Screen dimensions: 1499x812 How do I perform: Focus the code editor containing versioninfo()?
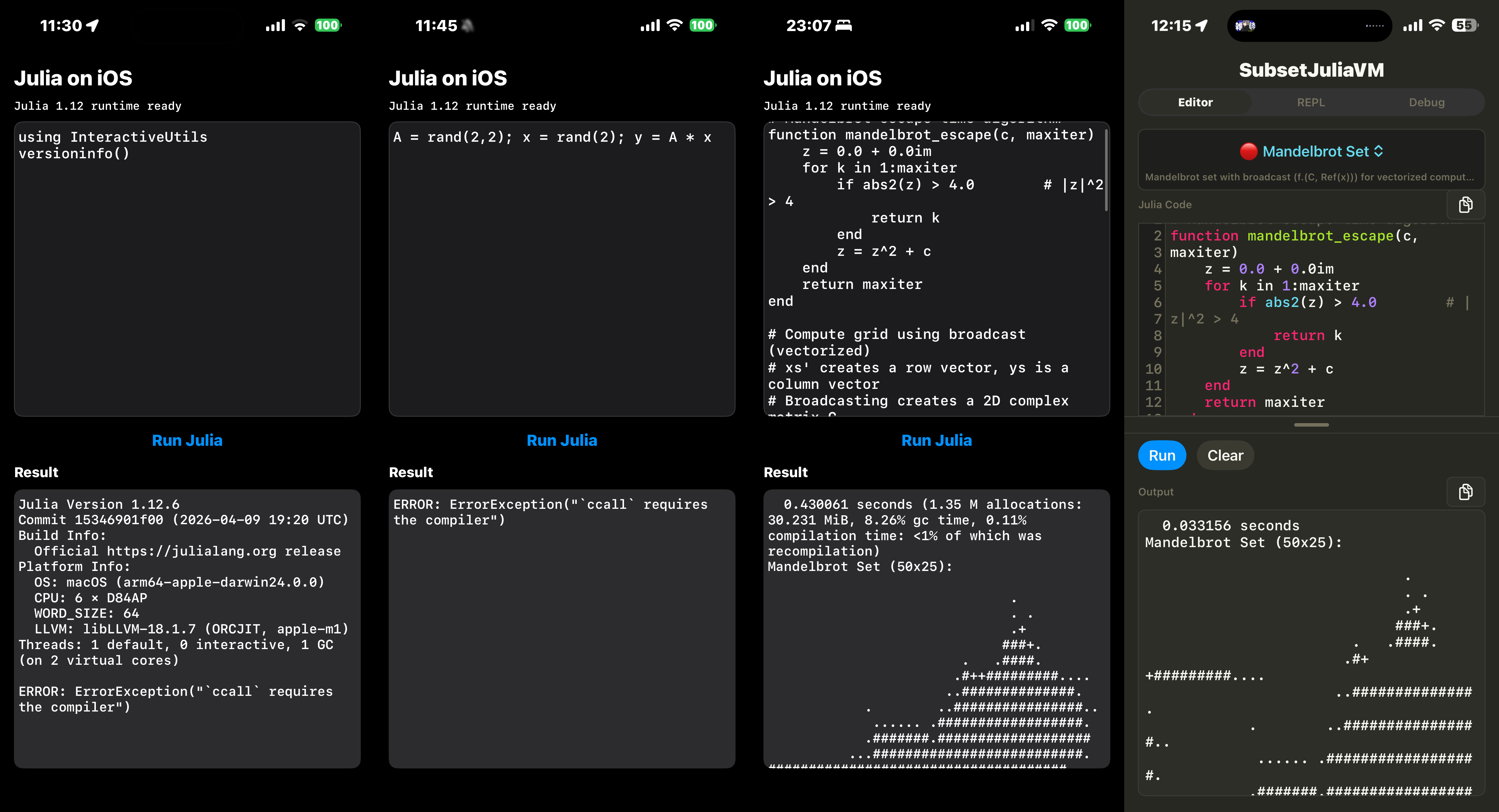point(187,269)
